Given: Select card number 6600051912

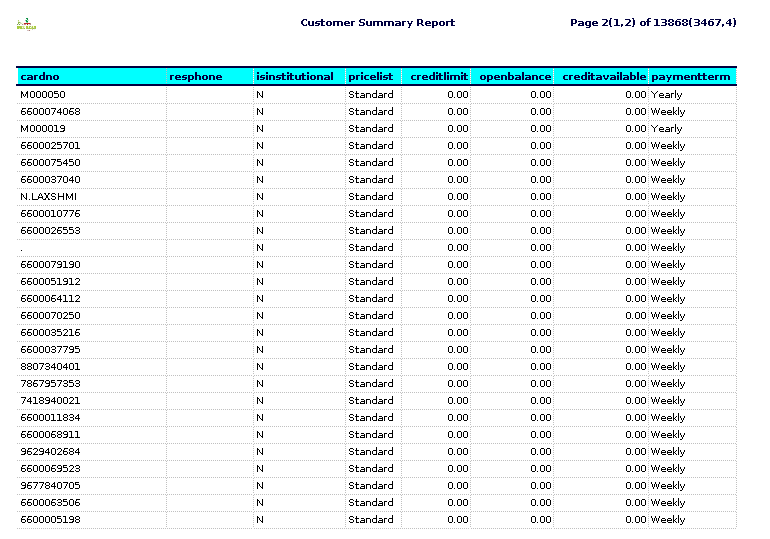Looking at the screenshot, I should point(50,282).
